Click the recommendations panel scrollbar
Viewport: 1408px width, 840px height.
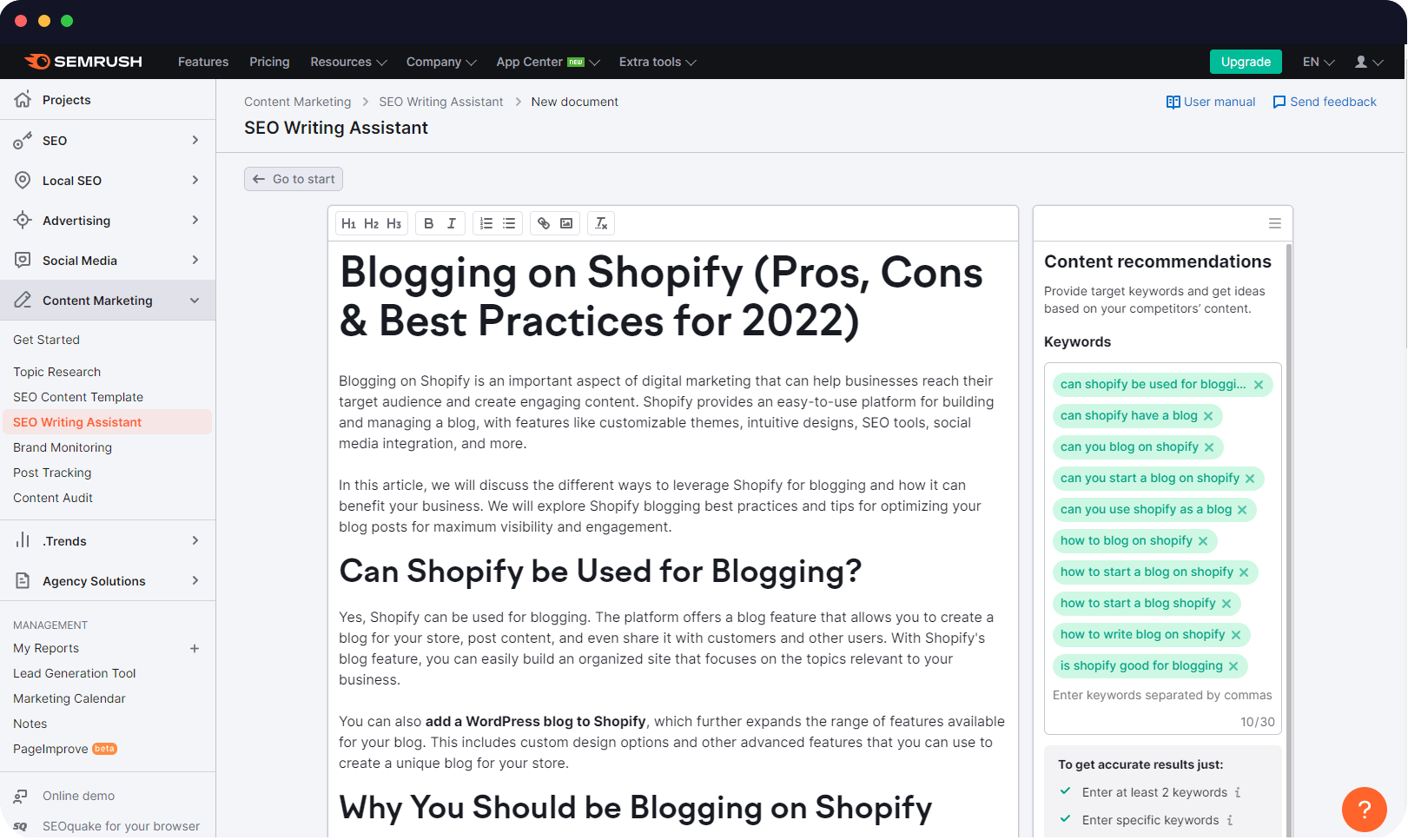[1288, 539]
